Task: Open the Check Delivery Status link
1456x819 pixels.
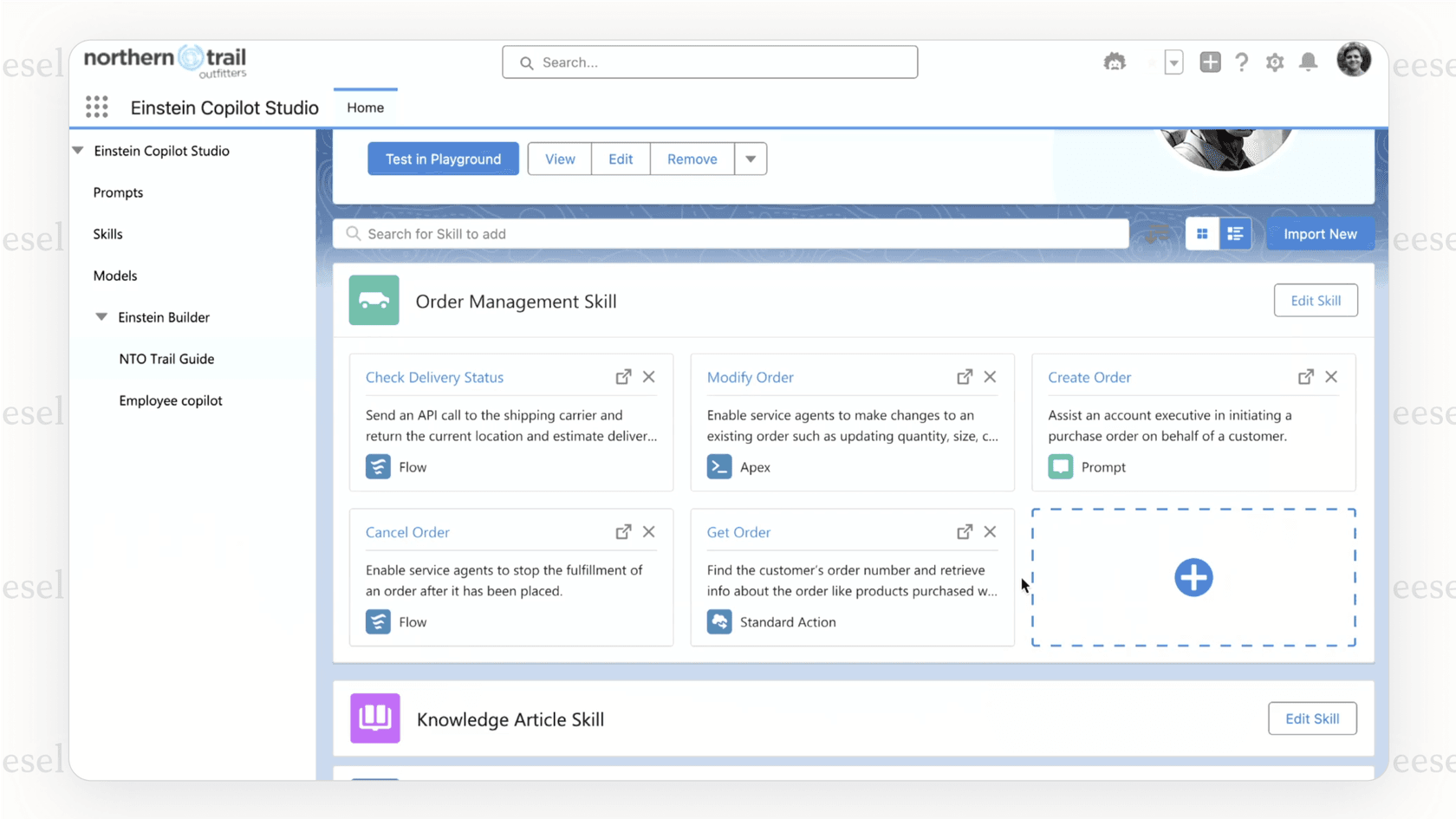Action: (434, 377)
